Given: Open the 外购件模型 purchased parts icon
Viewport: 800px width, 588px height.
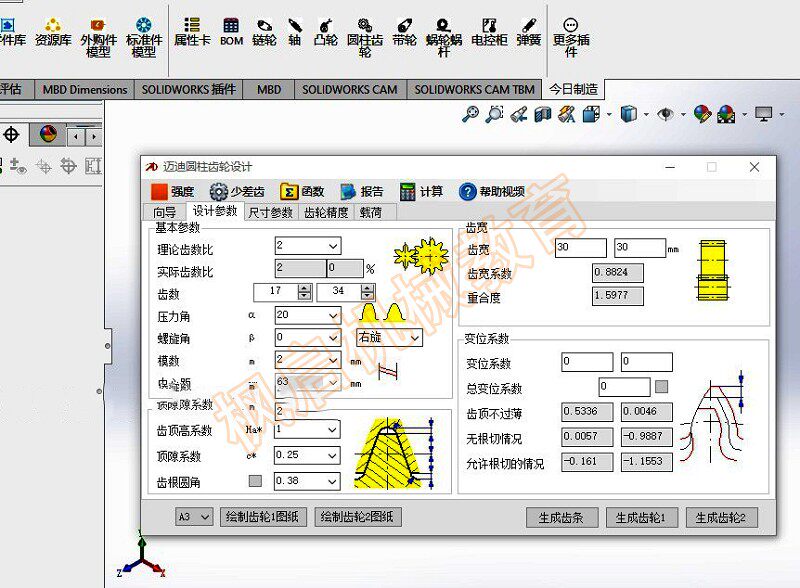Looking at the screenshot, I should point(98,38).
